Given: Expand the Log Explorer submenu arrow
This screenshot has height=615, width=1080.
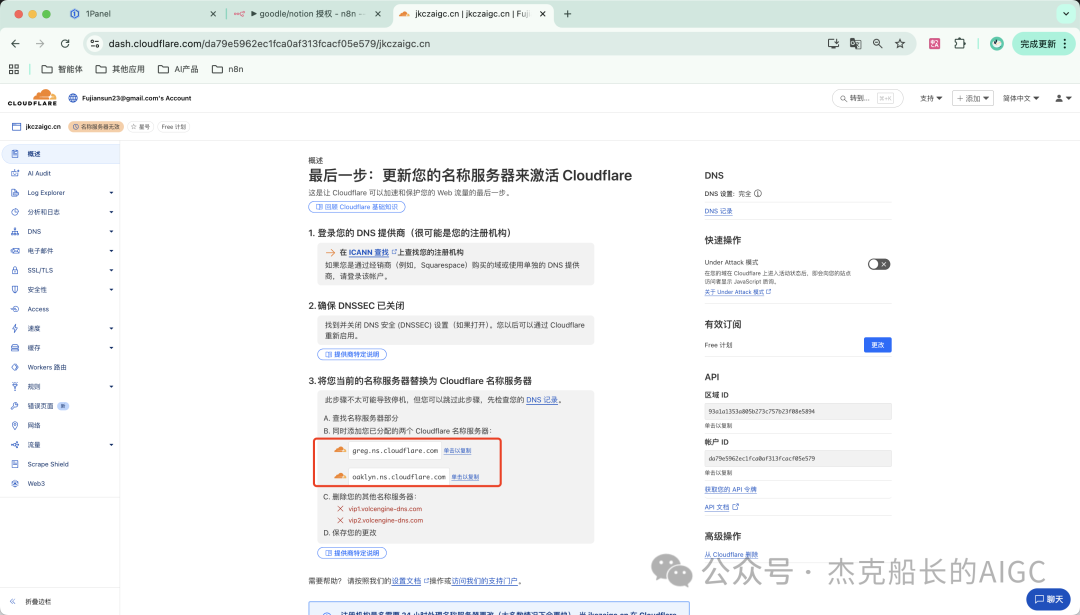Looking at the screenshot, I should (x=111, y=193).
